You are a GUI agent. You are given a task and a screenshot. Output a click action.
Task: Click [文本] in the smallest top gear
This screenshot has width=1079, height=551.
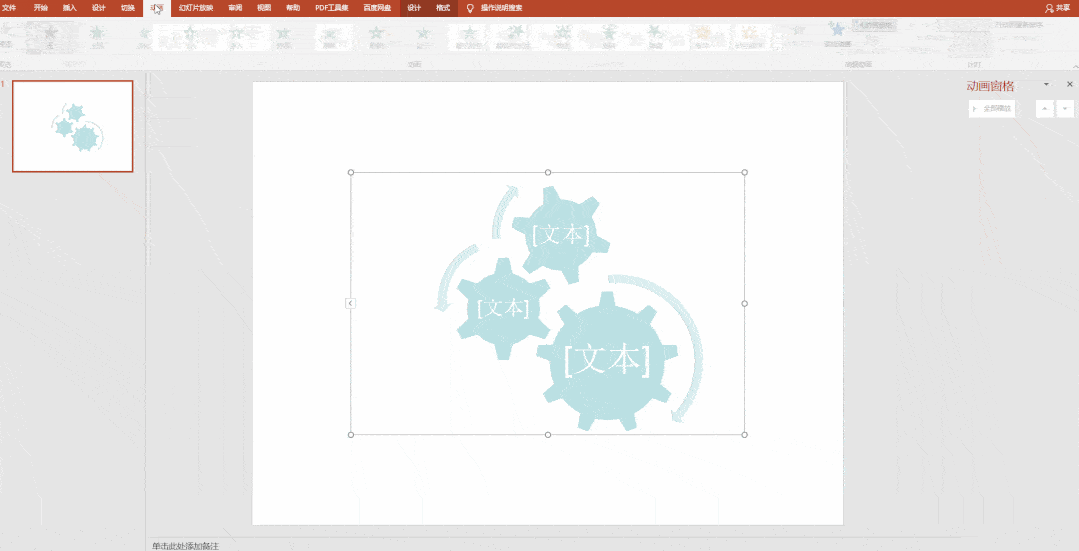coord(561,235)
